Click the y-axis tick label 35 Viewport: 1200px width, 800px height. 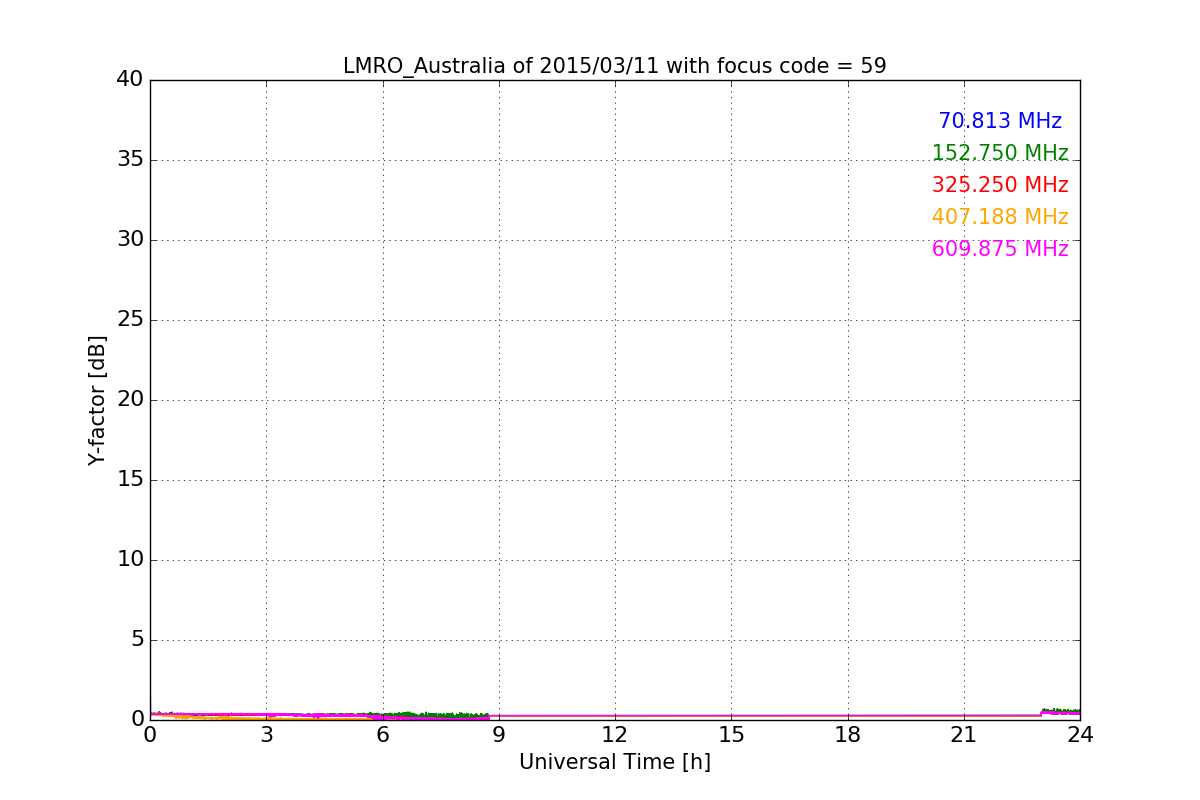point(130,160)
